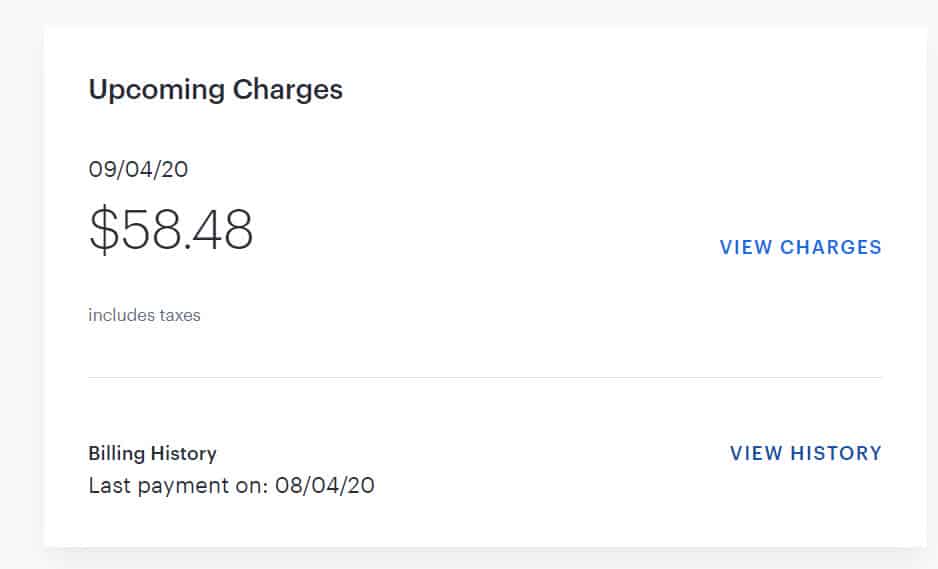Click the "Last payment on:" text

point(178,486)
